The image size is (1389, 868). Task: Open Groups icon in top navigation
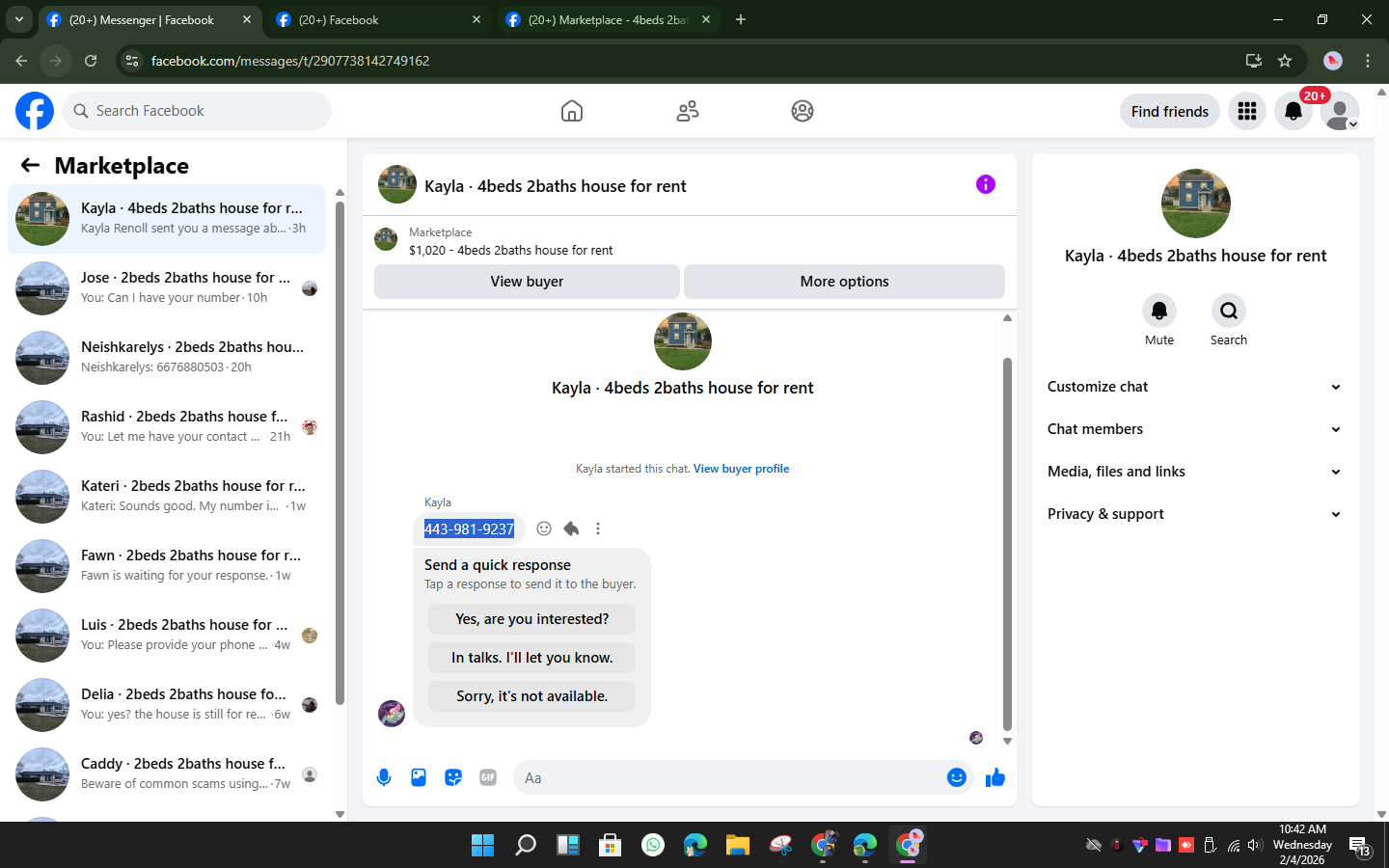tap(803, 111)
